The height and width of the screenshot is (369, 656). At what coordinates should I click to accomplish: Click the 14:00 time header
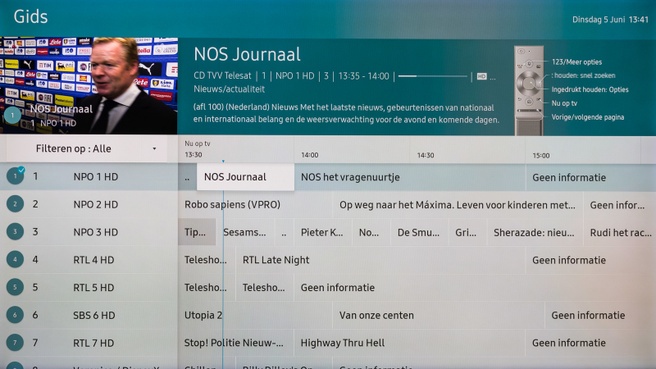[310, 155]
